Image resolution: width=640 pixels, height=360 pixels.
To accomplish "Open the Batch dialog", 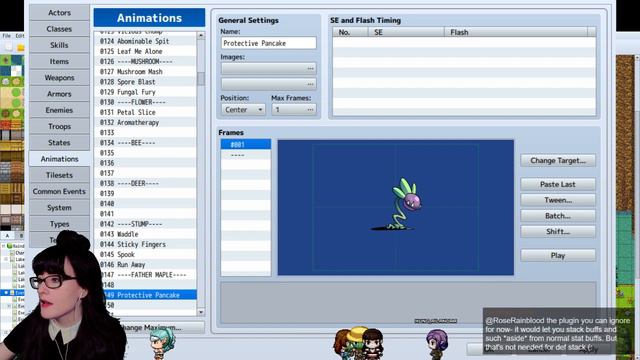I will tap(558, 216).
